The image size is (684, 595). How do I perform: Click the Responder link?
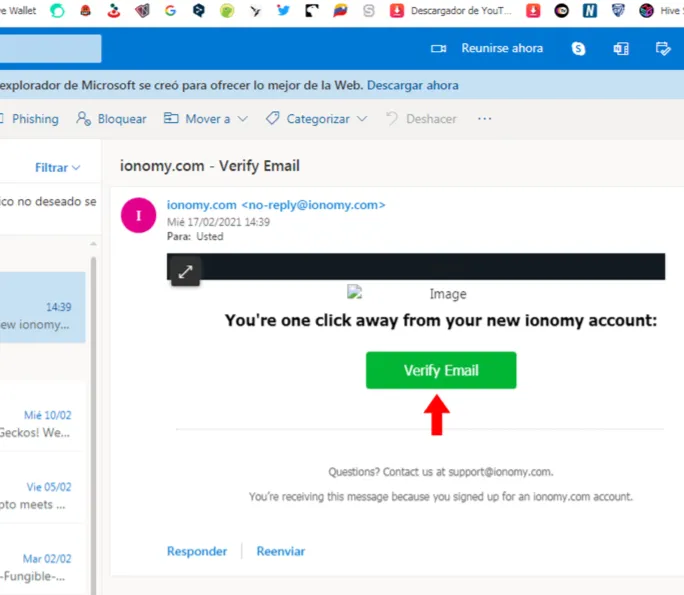coord(197,551)
